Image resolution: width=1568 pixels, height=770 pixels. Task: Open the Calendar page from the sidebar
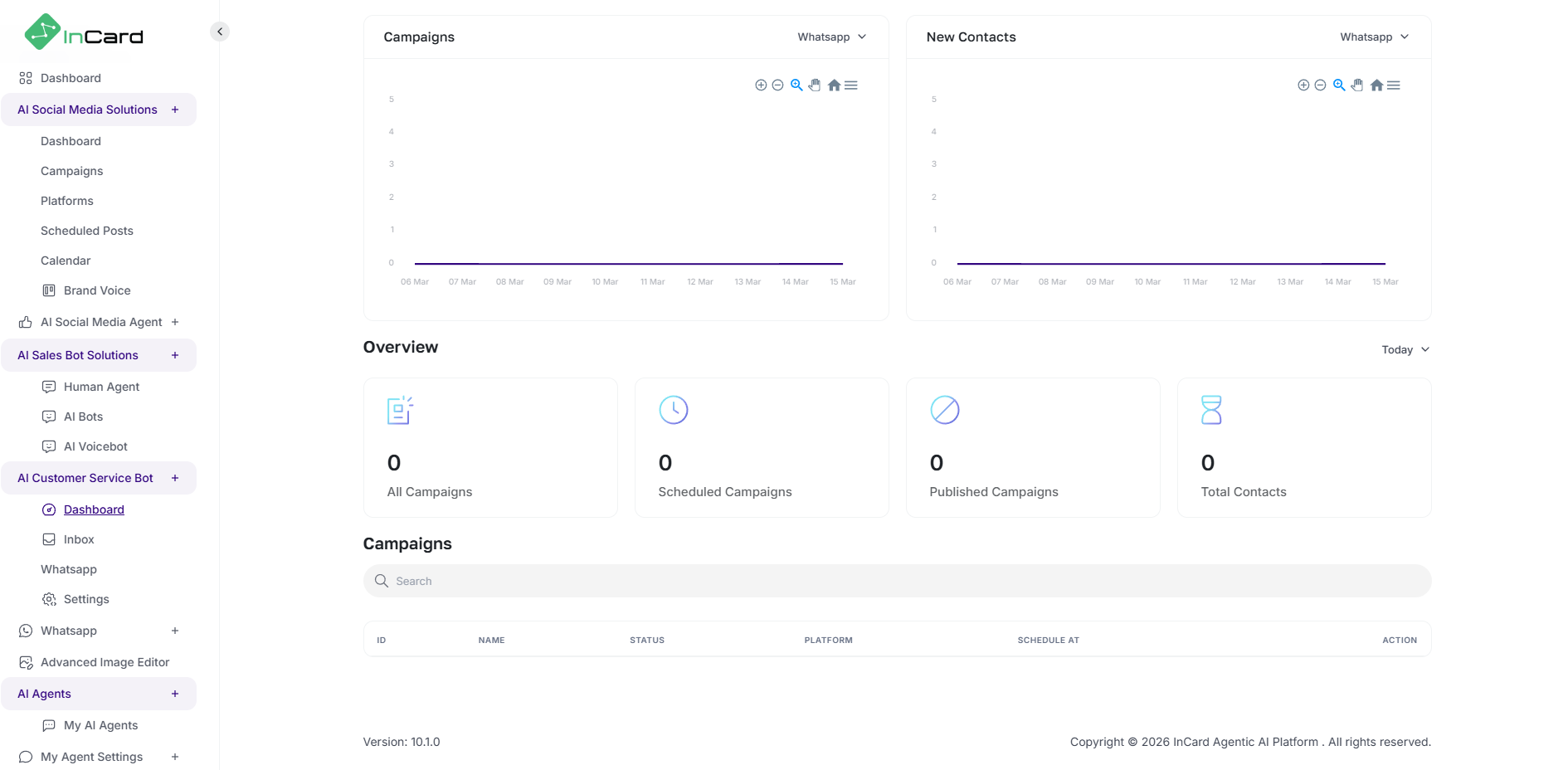tap(65, 260)
